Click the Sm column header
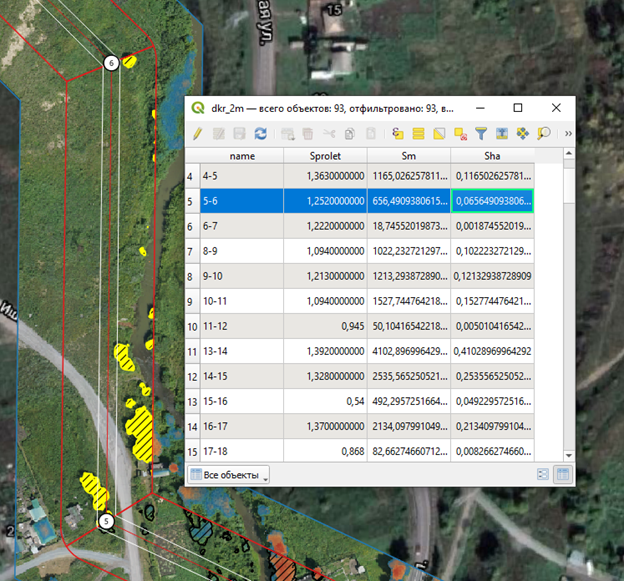 (x=408, y=156)
